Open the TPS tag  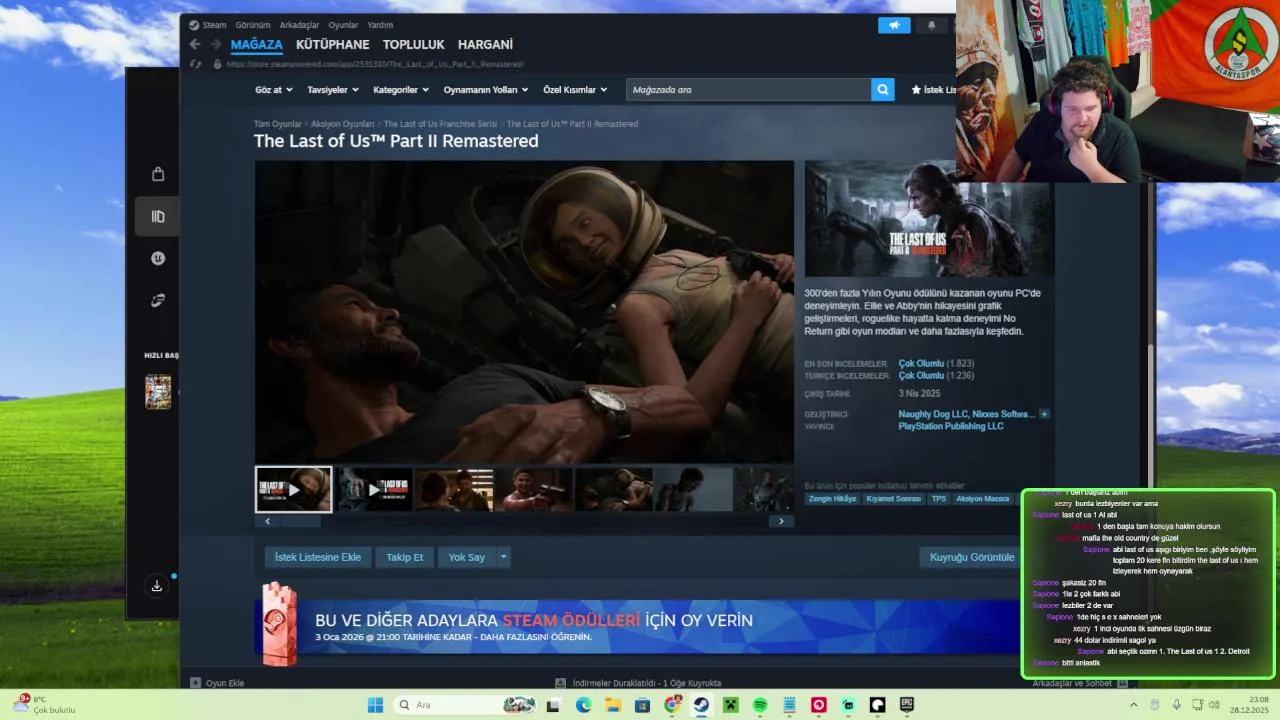939,498
